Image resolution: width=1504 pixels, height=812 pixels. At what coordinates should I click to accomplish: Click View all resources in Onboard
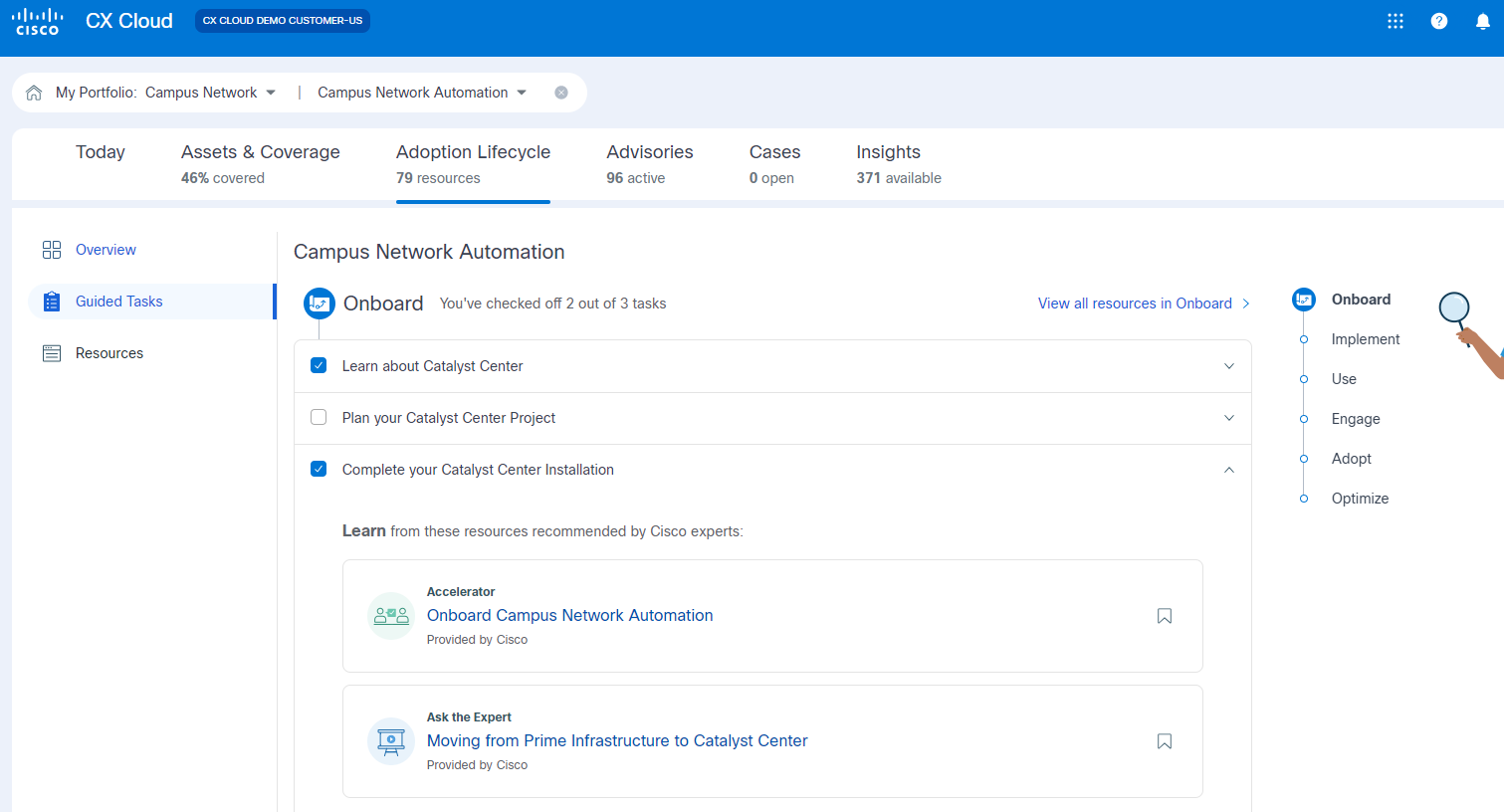[1135, 304]
